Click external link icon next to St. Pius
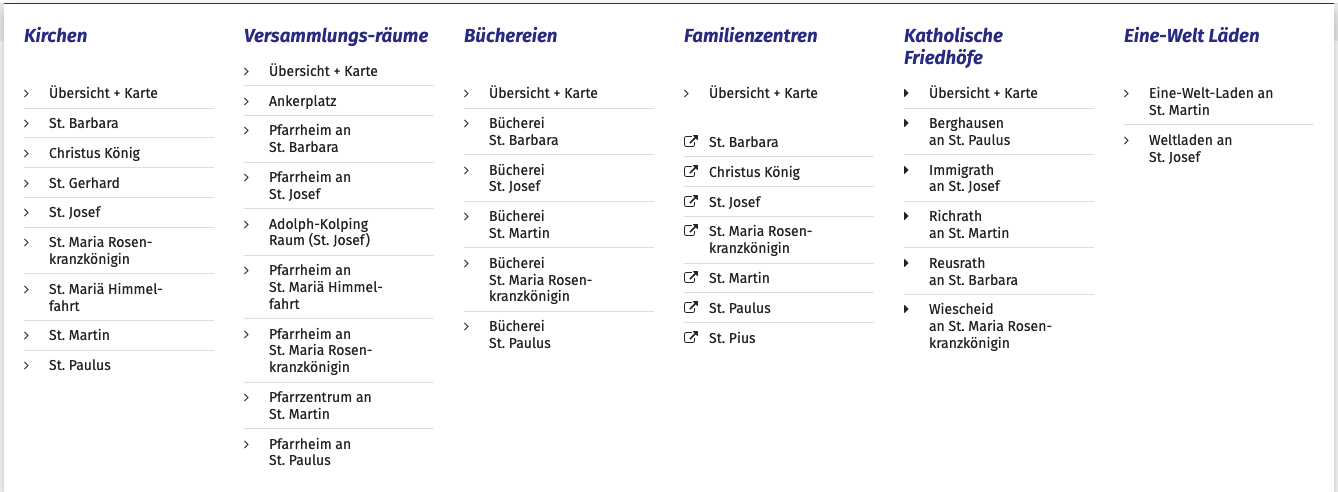The height and width of the screenshot is (492, 1338). click(690, 338)
